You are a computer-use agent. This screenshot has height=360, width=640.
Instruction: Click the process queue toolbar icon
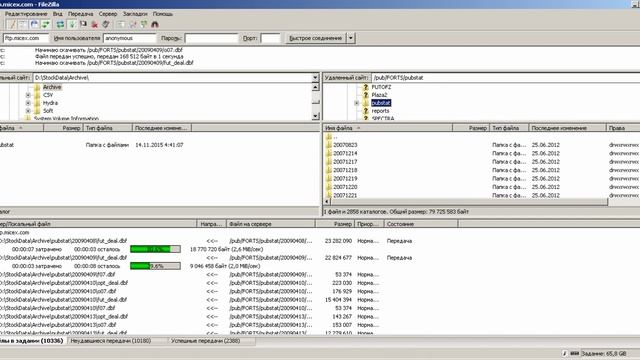point(72,24)
